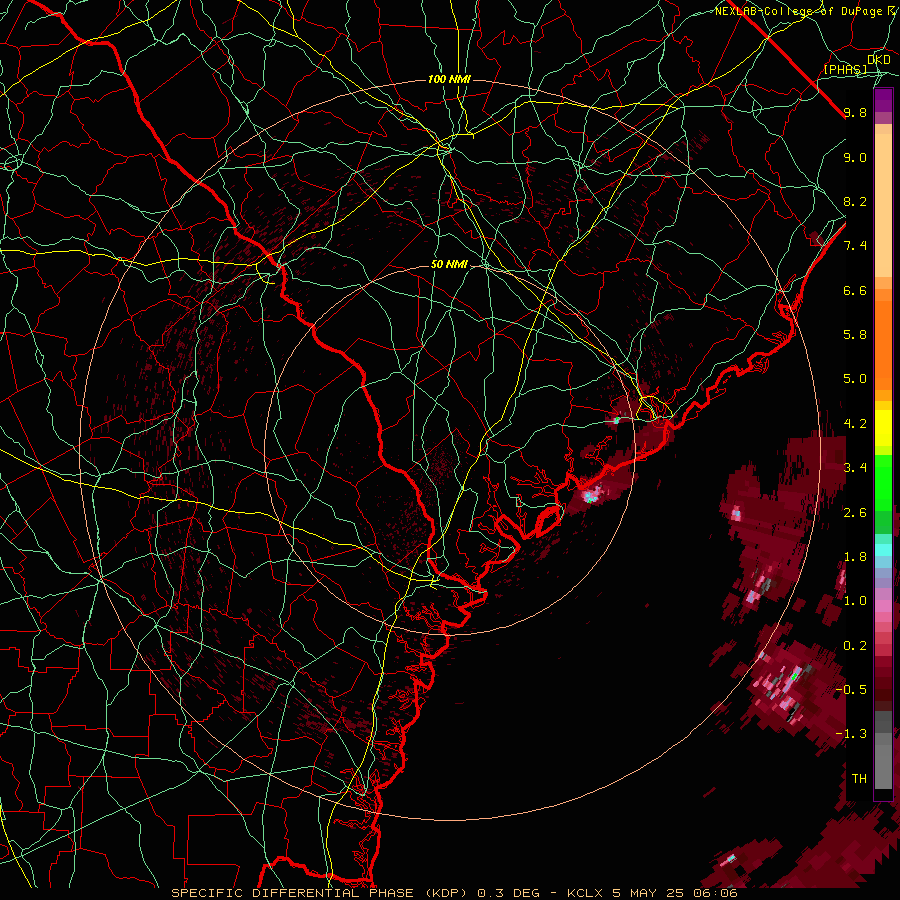Screen dimensions: 900x900
Task: Click the gray swatch near the scale bottom
Action: (x=883, y=761)
